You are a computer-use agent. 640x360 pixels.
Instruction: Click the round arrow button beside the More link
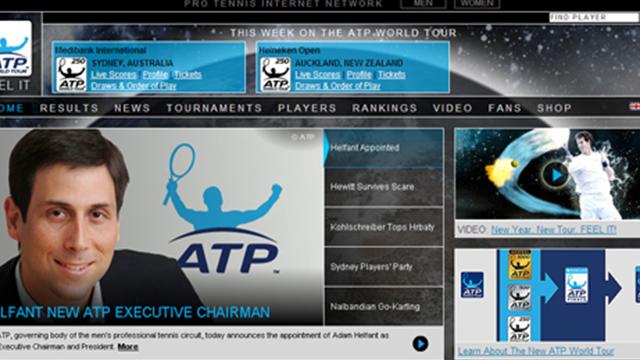420,344
